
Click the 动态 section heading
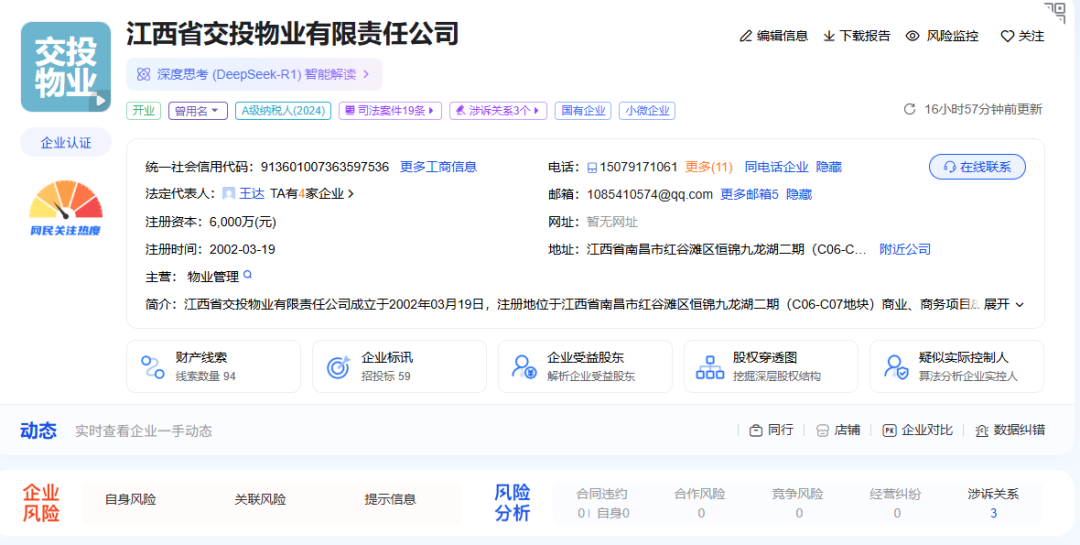(38, 431)
